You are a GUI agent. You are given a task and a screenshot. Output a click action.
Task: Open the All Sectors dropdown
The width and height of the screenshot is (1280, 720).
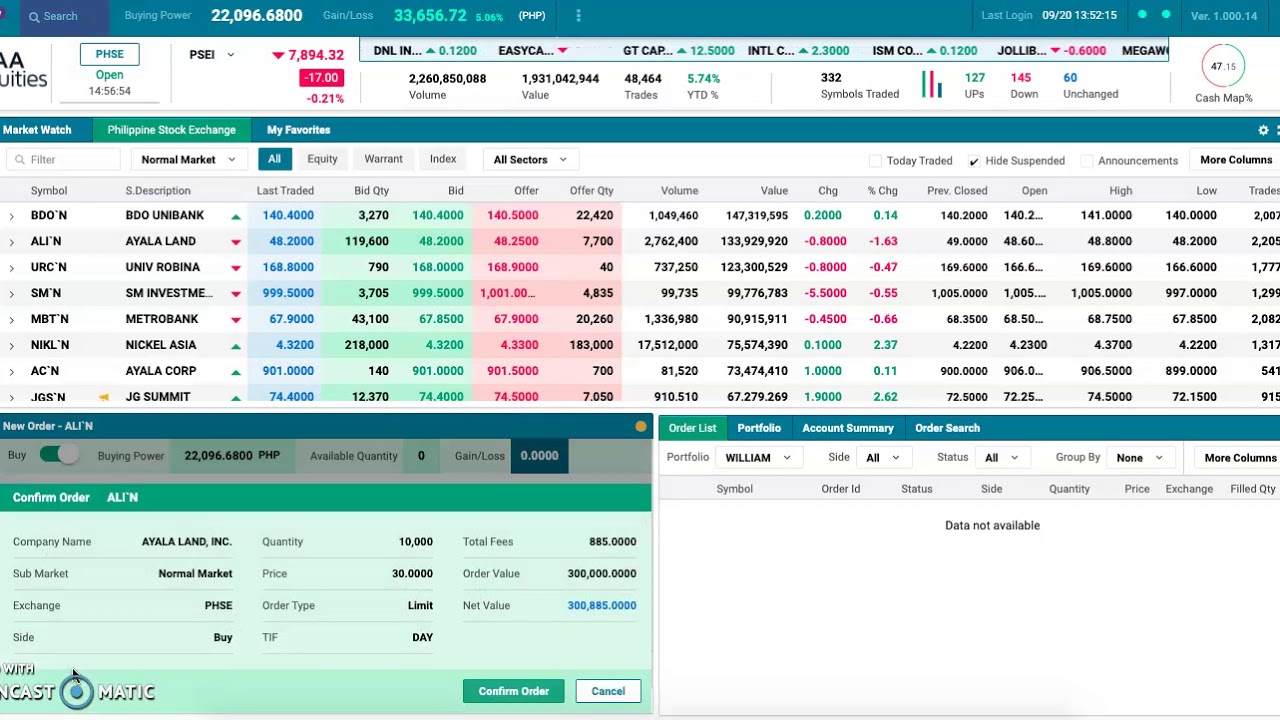click(x=529, y=160)
